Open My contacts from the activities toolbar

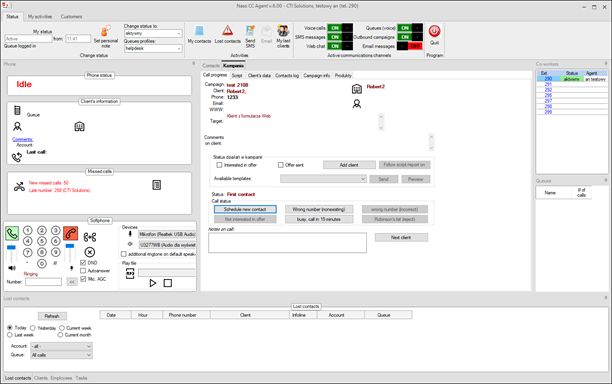point(199,31)
